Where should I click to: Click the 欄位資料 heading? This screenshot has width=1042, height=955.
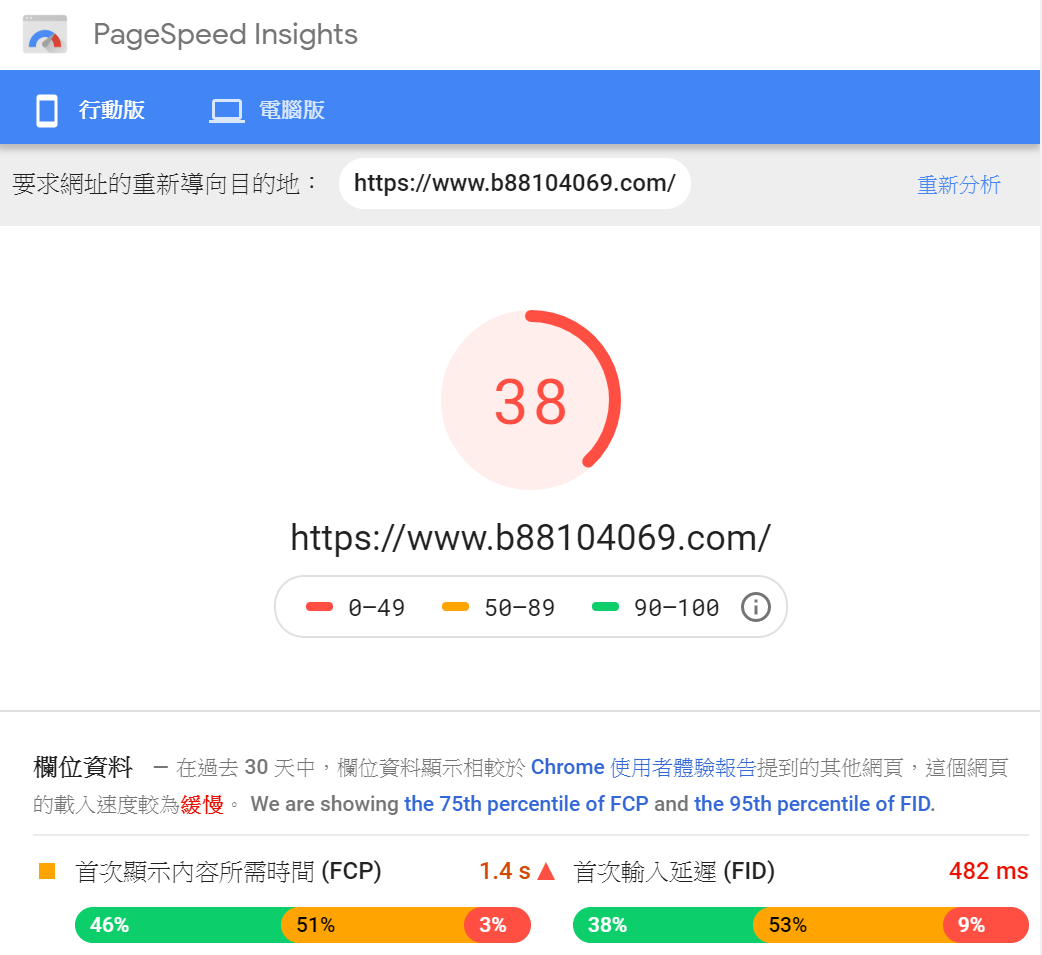83,768
